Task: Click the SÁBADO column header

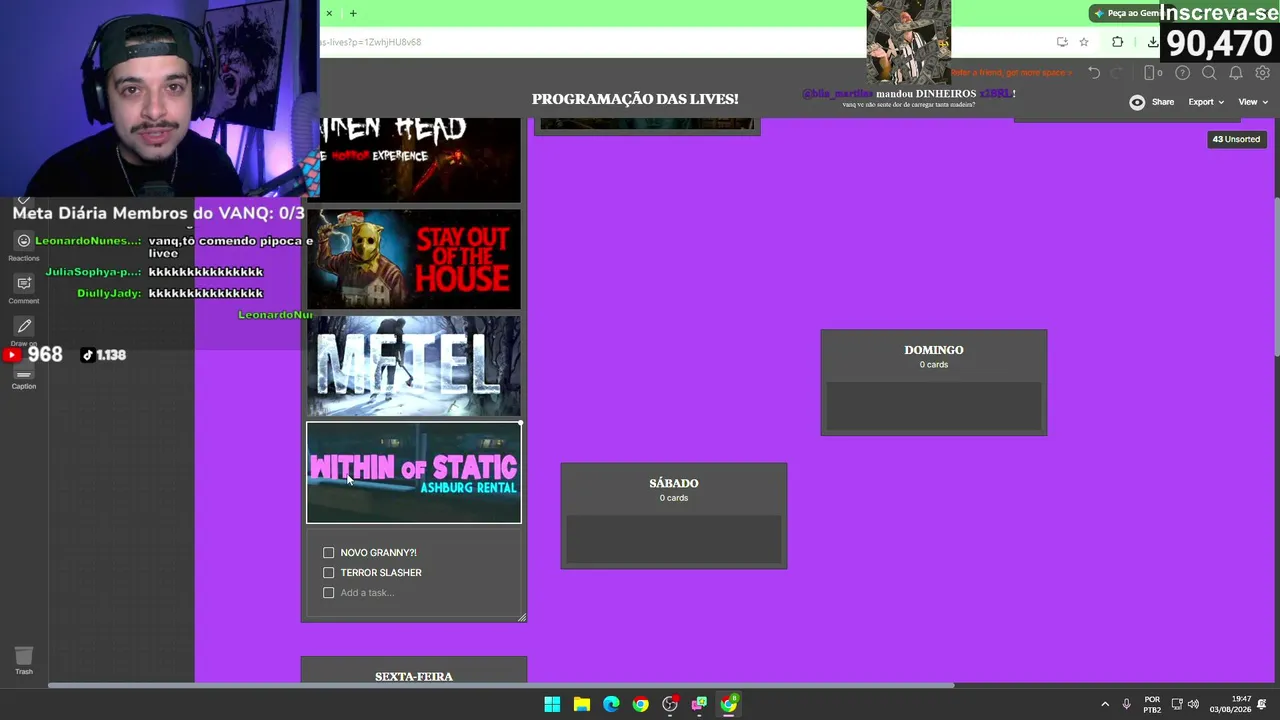Action: click(674, 483)
